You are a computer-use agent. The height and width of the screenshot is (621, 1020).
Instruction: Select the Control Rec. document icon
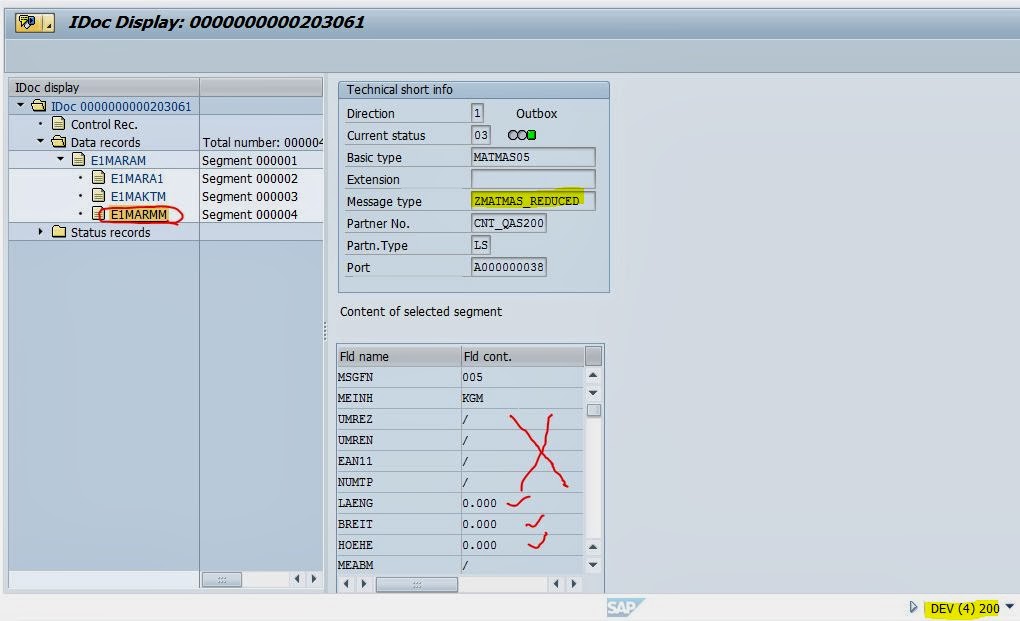click(x=59, y=124)
